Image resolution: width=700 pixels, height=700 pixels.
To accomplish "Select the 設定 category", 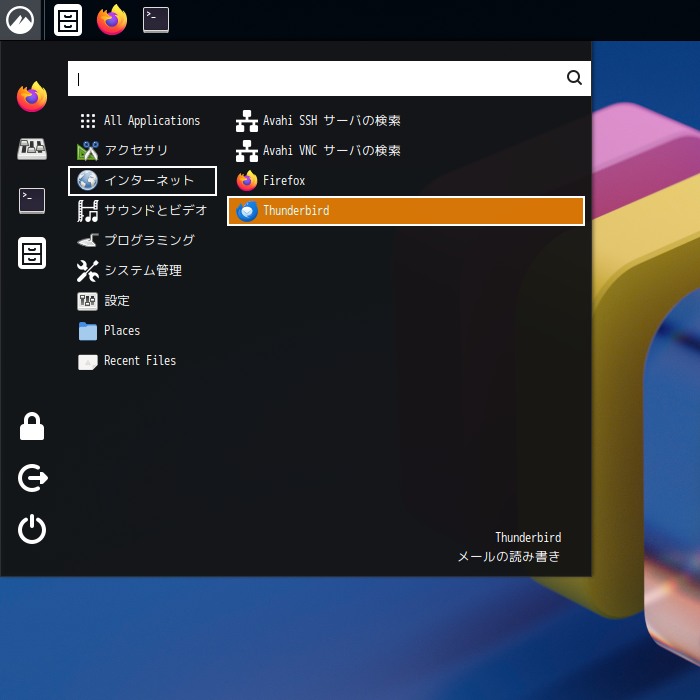I will point(142,301).
